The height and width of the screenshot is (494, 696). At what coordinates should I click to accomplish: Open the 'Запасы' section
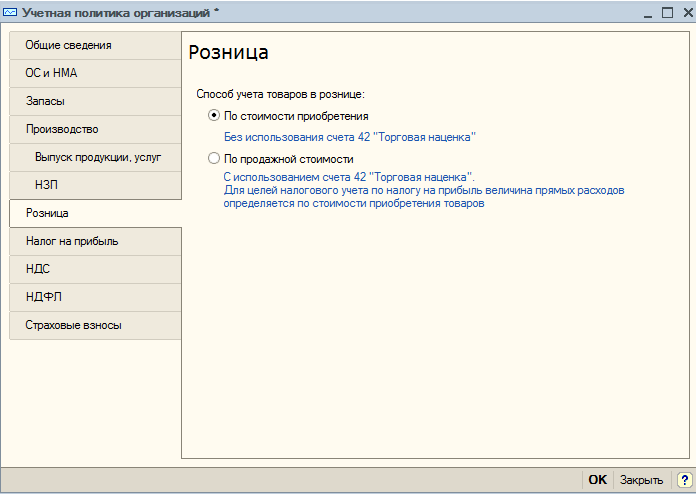pos(95,101)
